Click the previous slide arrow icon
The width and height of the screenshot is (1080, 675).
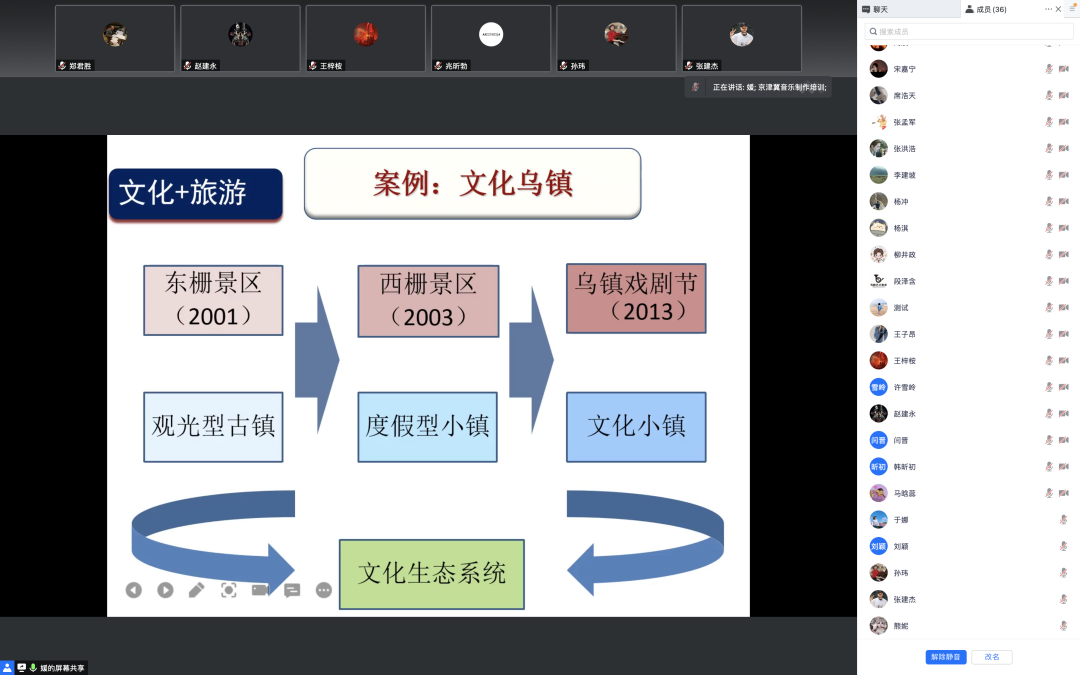point(134,590)
